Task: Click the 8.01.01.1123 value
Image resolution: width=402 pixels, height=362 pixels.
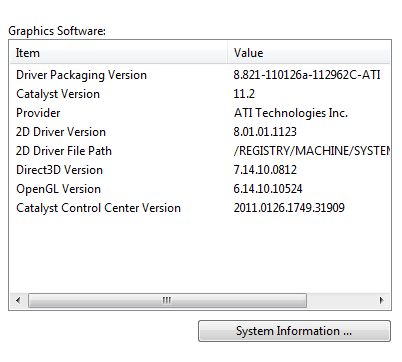Action: [x=265, y=132]
